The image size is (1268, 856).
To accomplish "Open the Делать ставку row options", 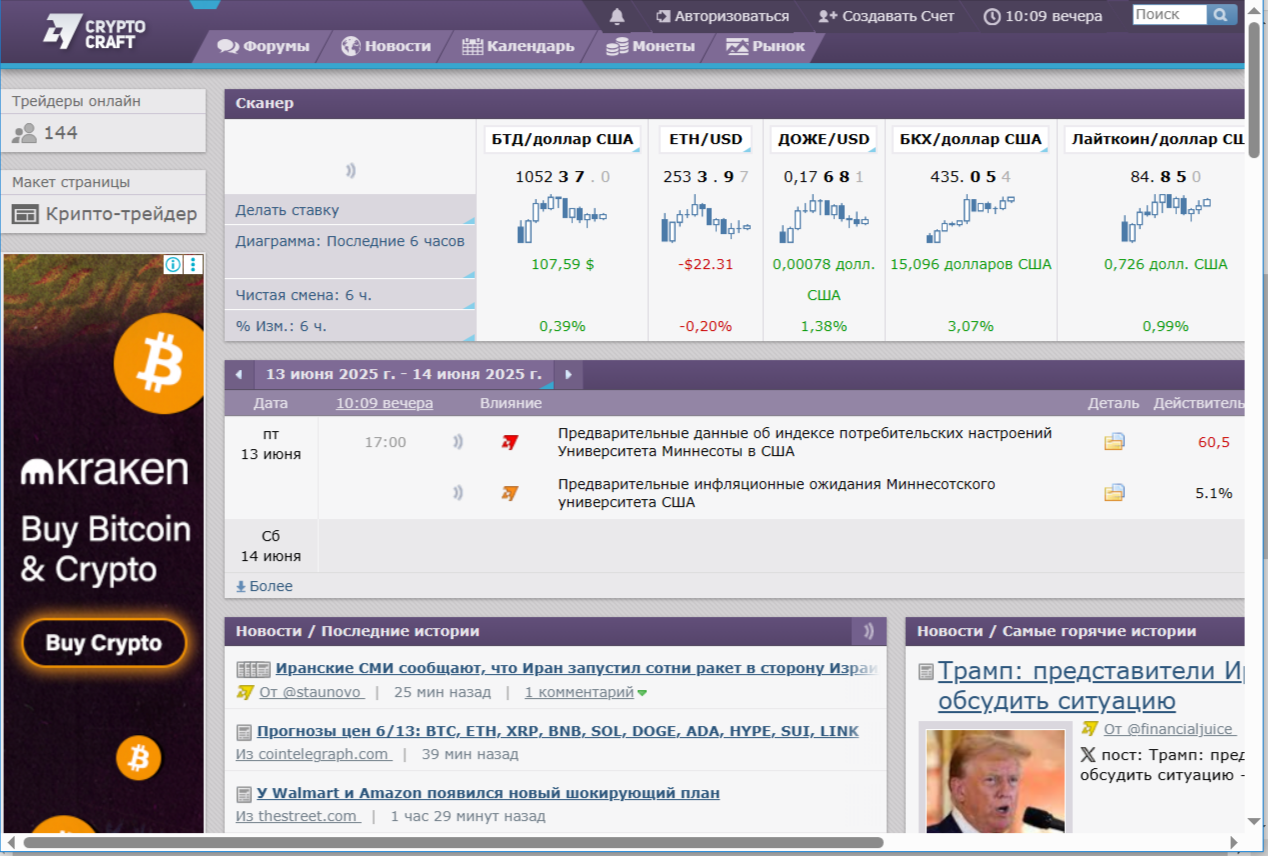I will pyautogui.click(x=350, y=210).
